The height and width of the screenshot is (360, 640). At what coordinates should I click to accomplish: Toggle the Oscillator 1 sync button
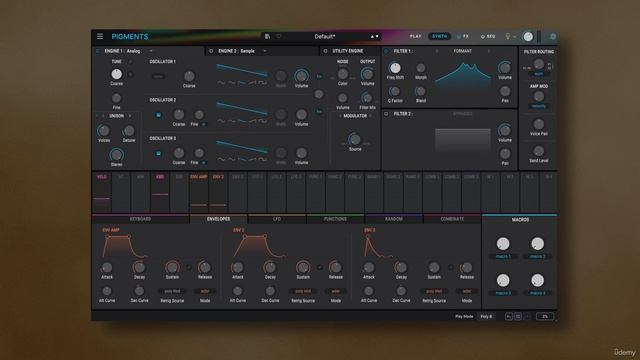coord(158,76)
